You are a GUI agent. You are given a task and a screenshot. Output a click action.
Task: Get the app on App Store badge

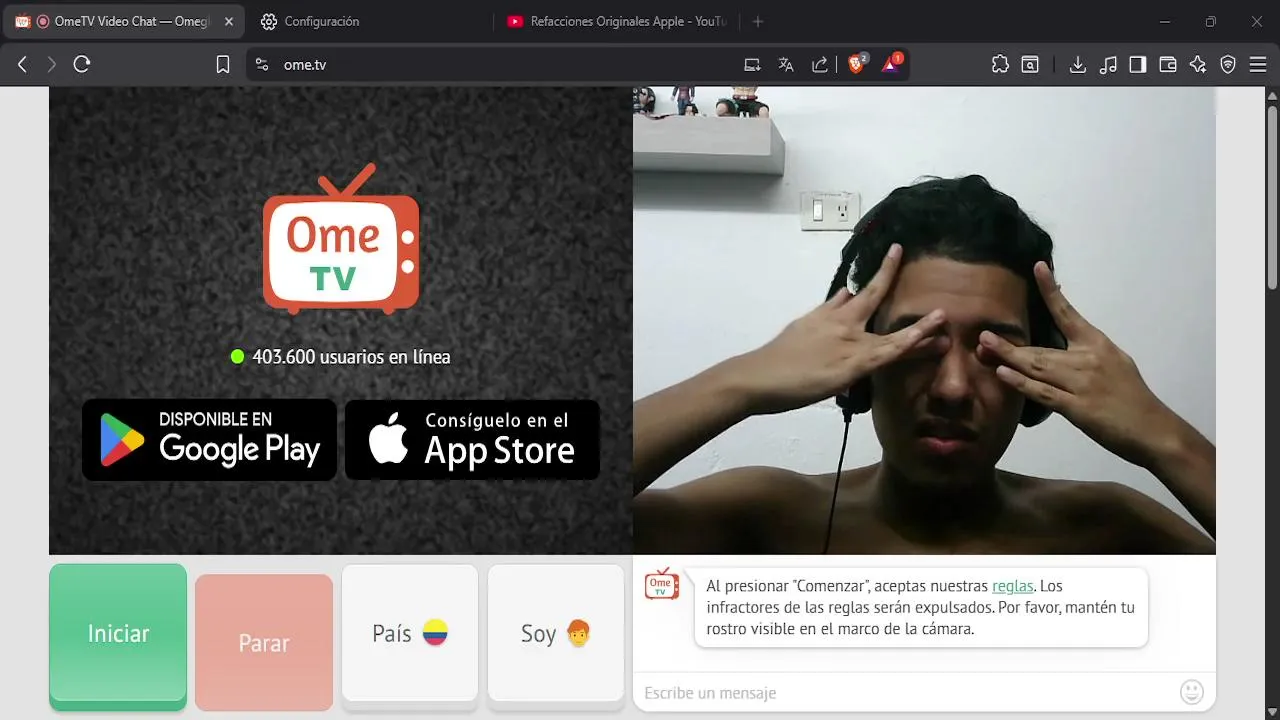click(472, 440)
